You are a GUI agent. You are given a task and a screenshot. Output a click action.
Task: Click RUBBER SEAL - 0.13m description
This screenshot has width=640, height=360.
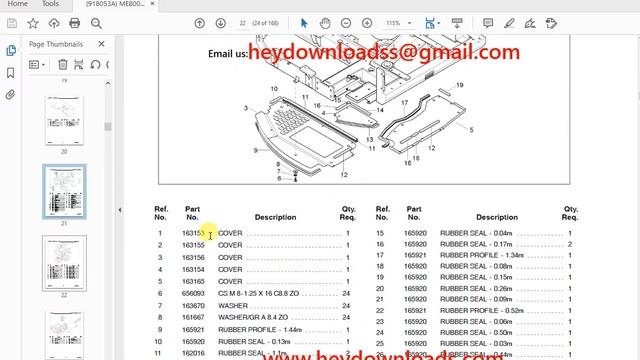pyautogui.click(x=254, y=342)
